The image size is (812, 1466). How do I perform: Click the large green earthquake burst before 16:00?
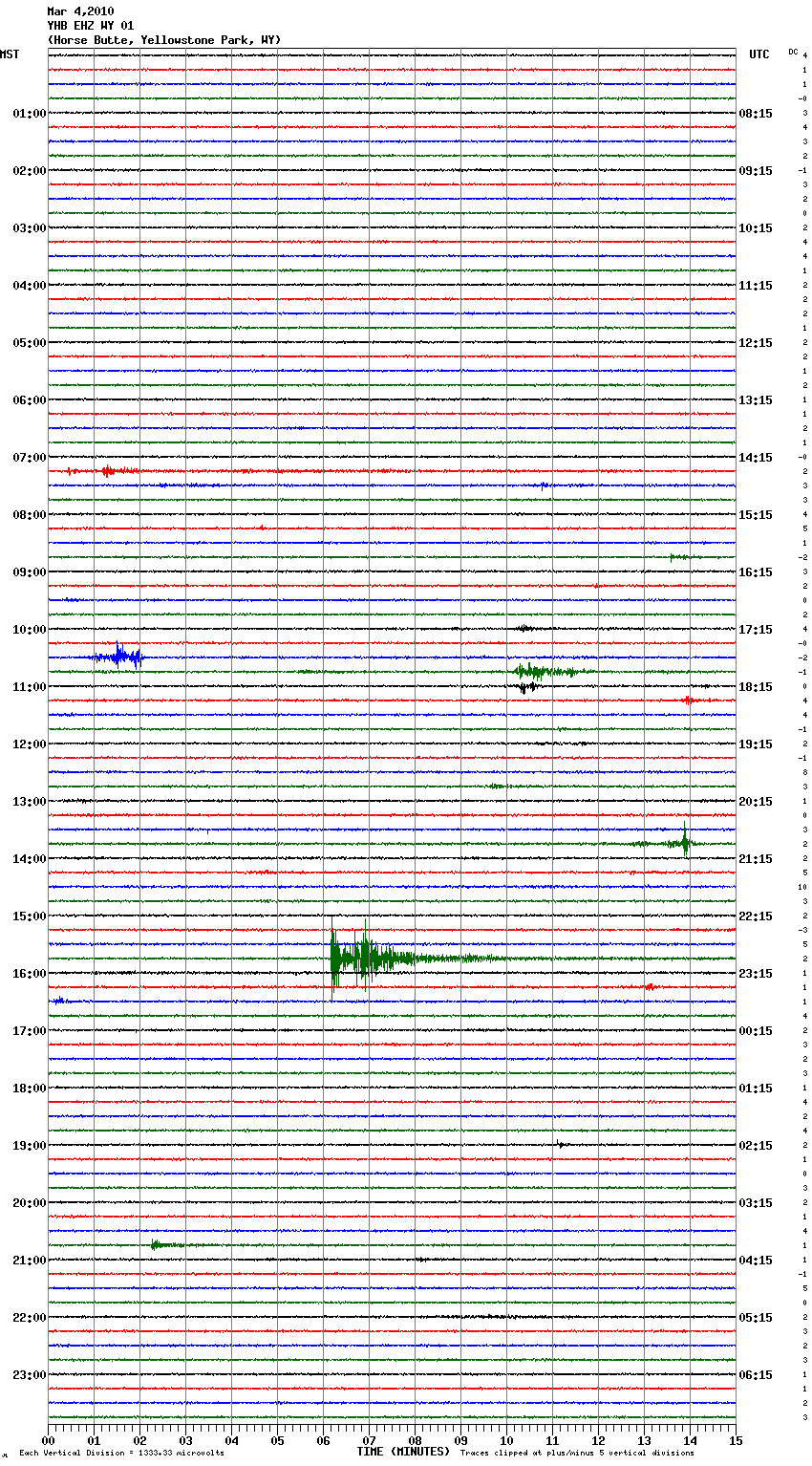coord(373,959)
